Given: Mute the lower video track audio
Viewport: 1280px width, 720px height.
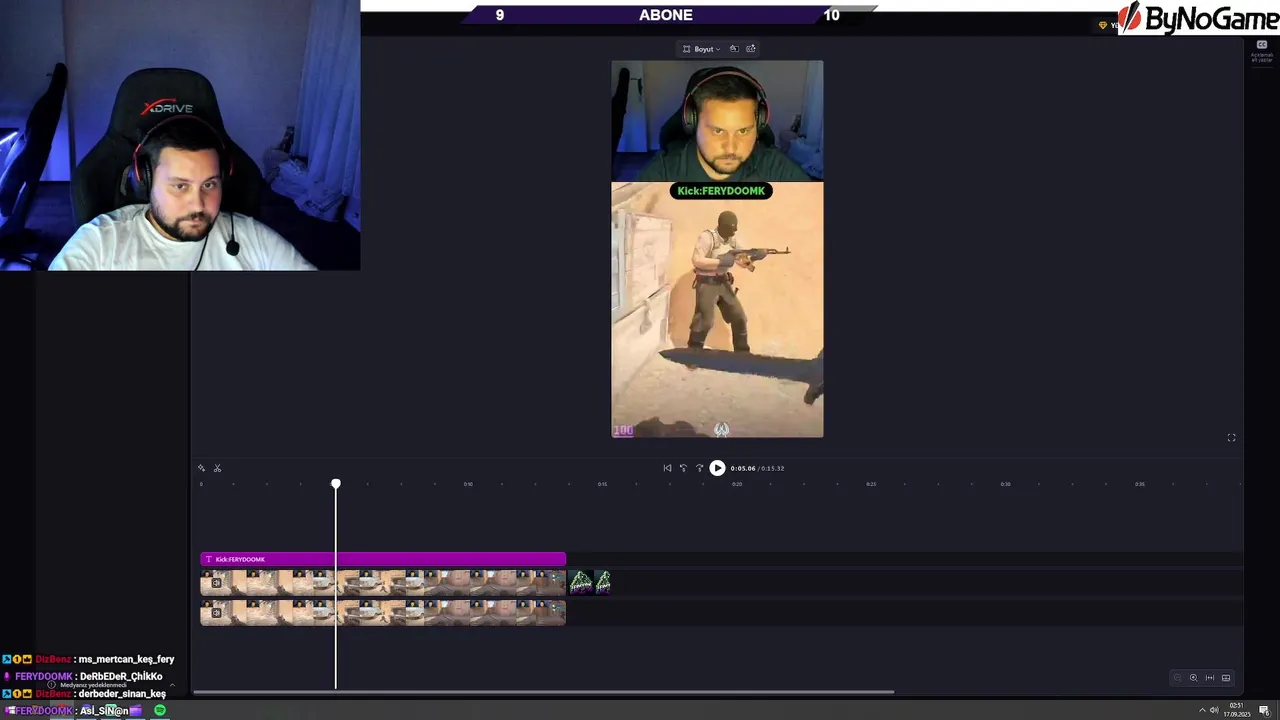Looking at the screenshot, I should click(216, 612).
